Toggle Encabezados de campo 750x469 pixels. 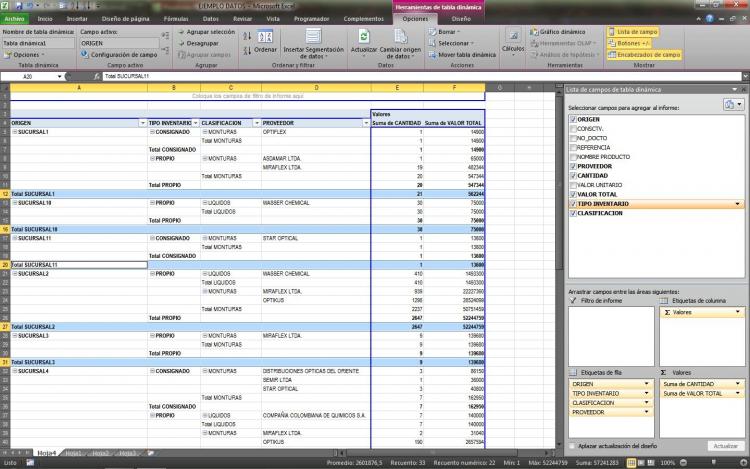point(644,55)
